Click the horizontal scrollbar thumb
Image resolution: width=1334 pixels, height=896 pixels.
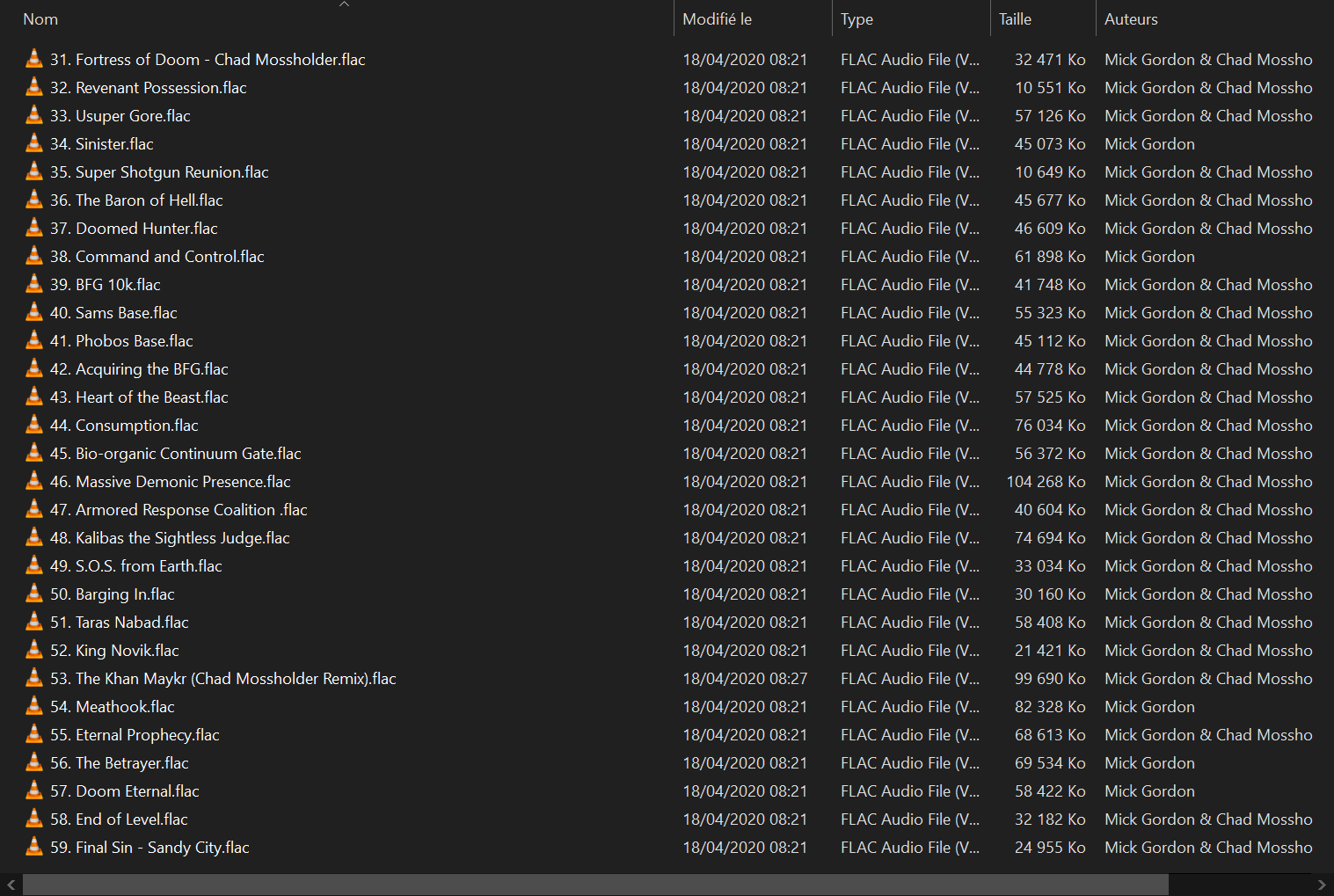[x=595, y=885]
